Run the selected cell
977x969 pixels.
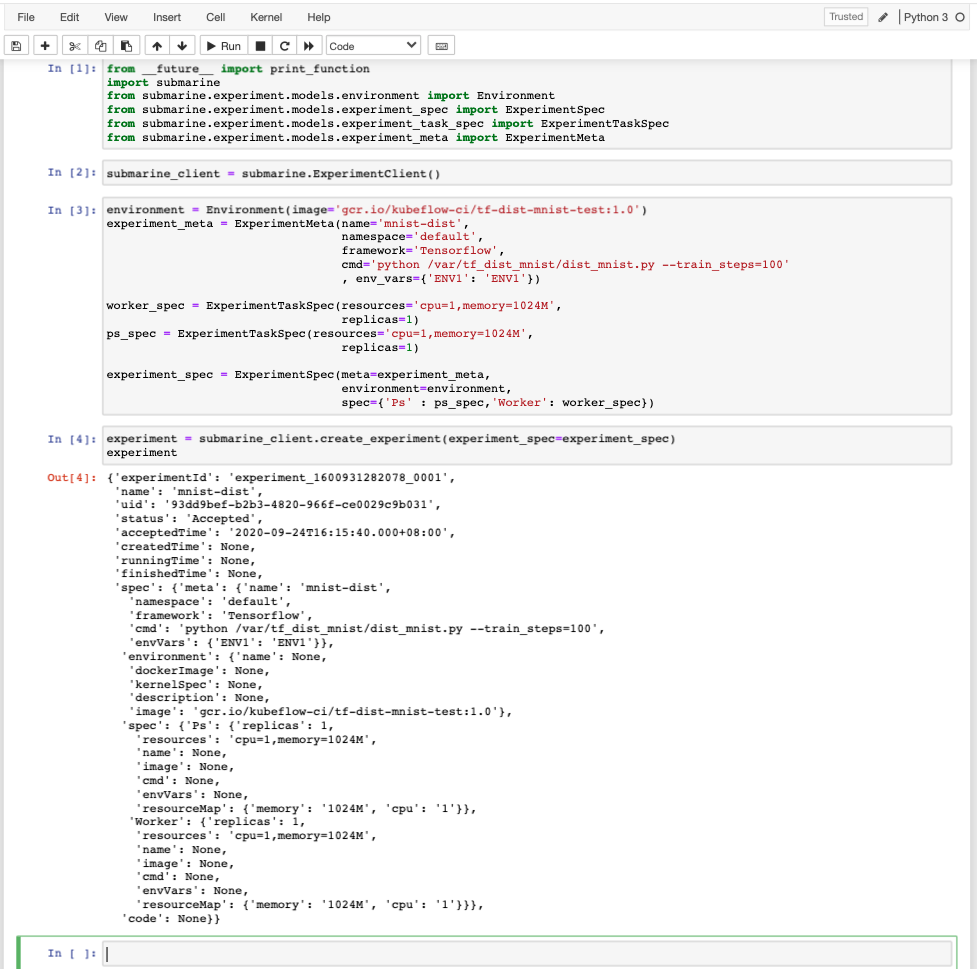pyautogui.click(x=224, y=46)
